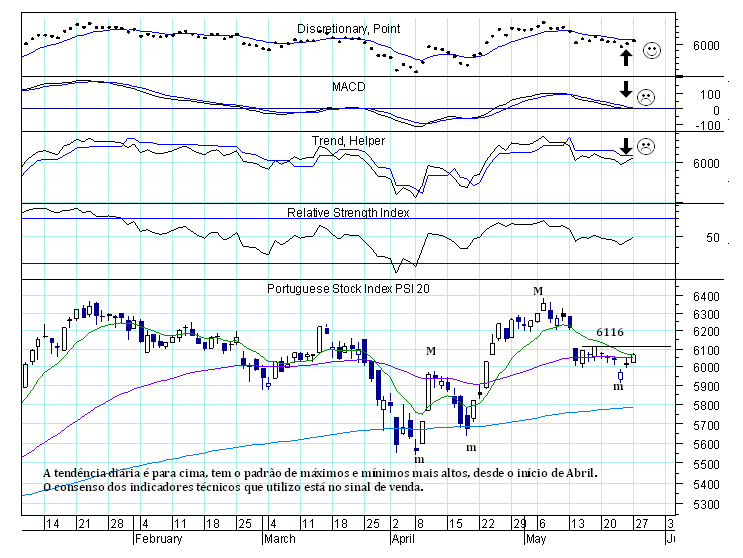Click the happy smiley in Discretionary Point panel
Screen dimensions: 743x558
(x=652, y=50)
